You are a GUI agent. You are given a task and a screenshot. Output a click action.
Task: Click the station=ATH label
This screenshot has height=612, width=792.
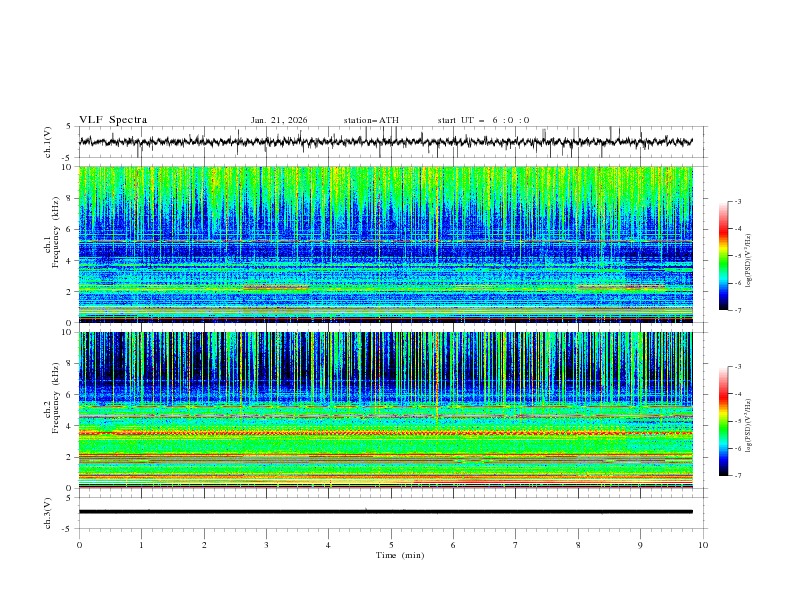point(371,120)
